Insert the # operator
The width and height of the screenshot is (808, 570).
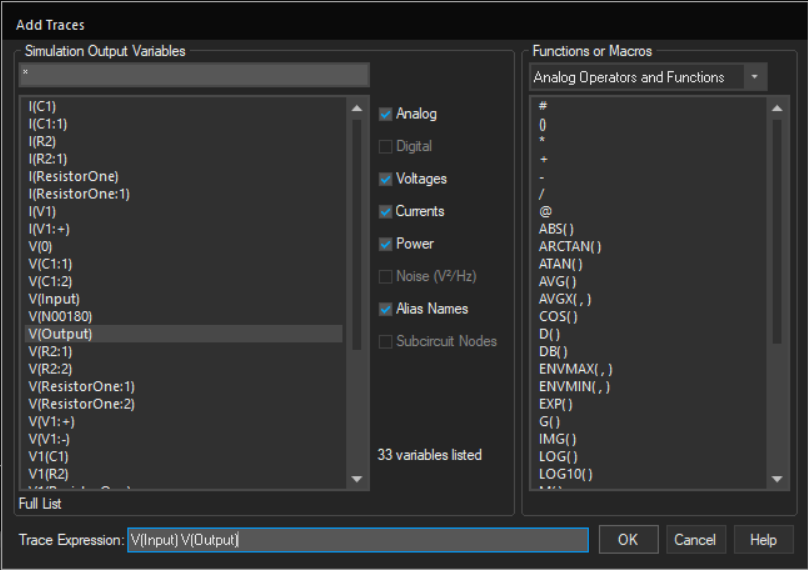point(543,106)
